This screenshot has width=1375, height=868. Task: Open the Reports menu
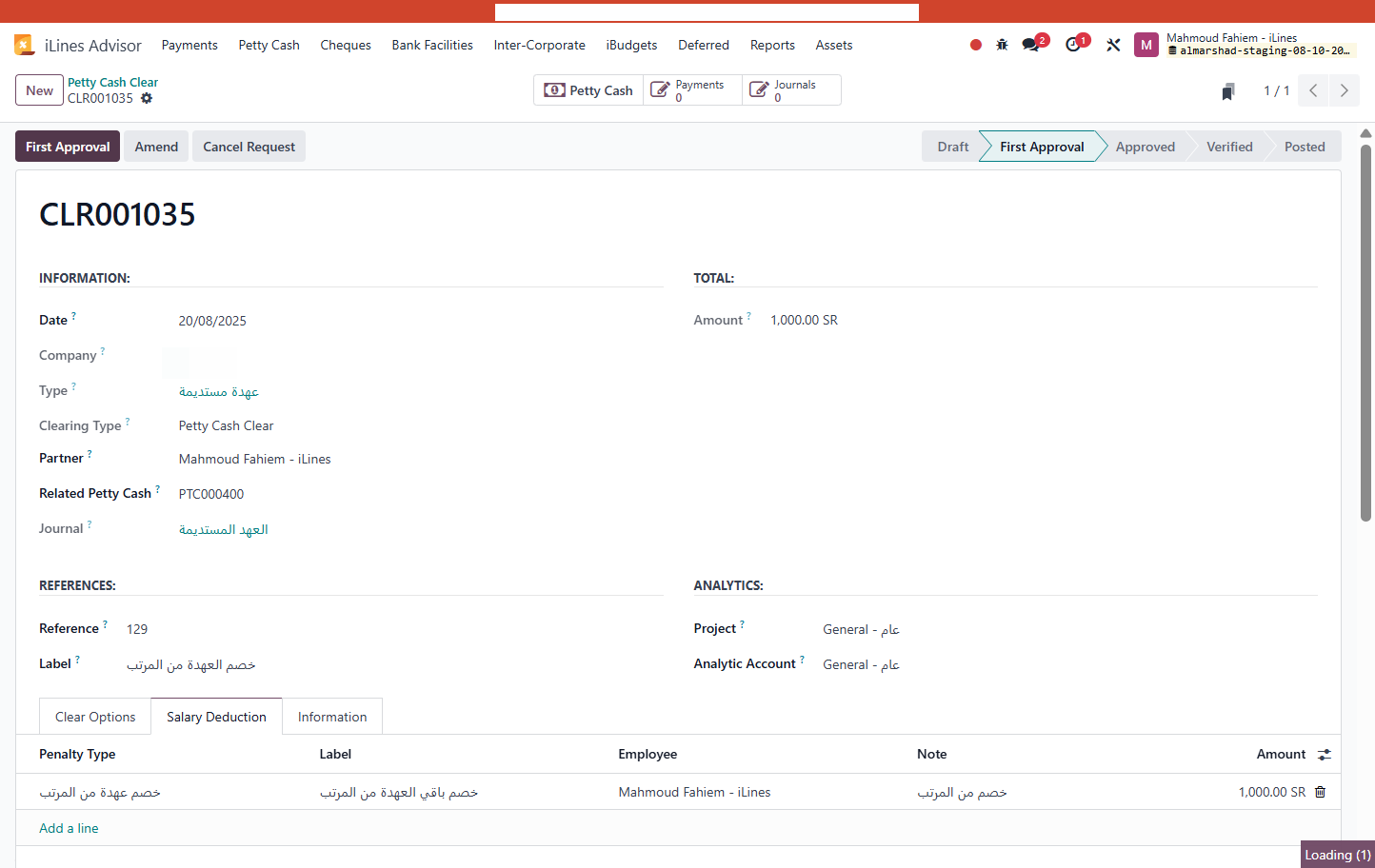pyautogui.click(x=772, y=45)
